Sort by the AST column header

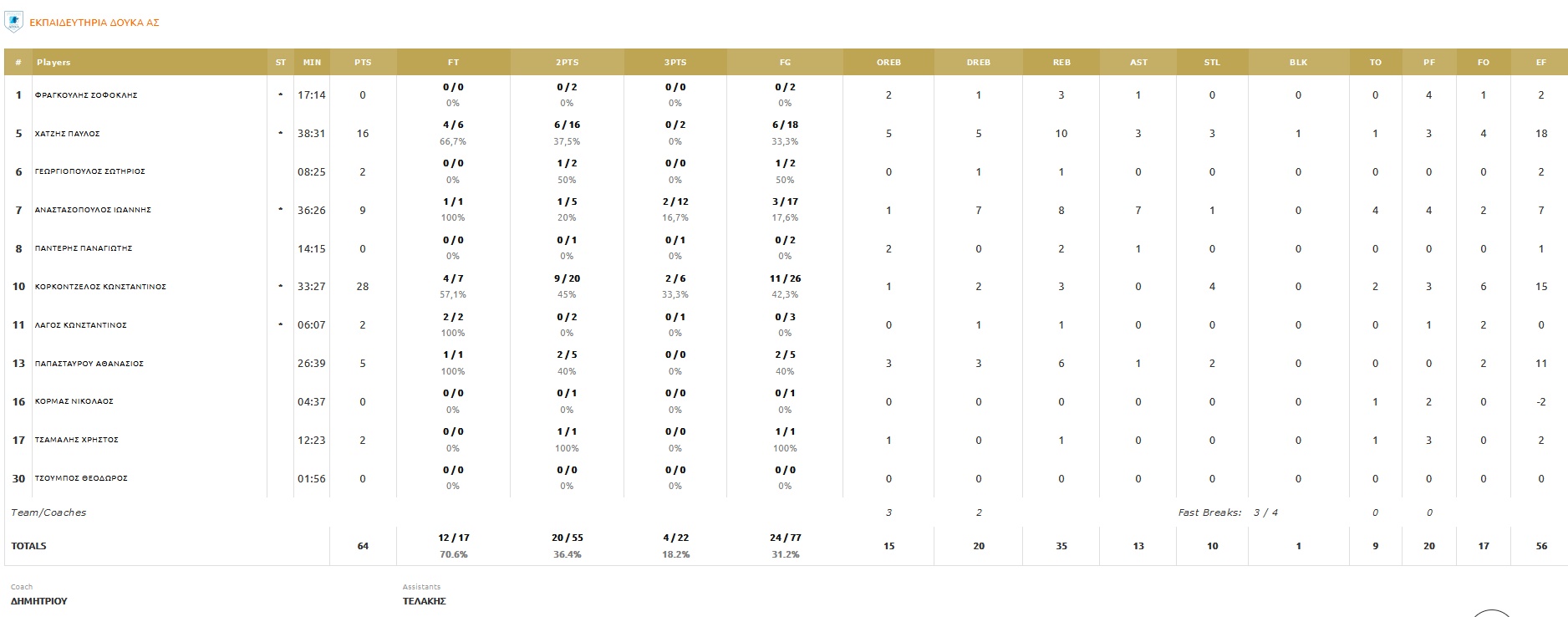coord(1138,63)
